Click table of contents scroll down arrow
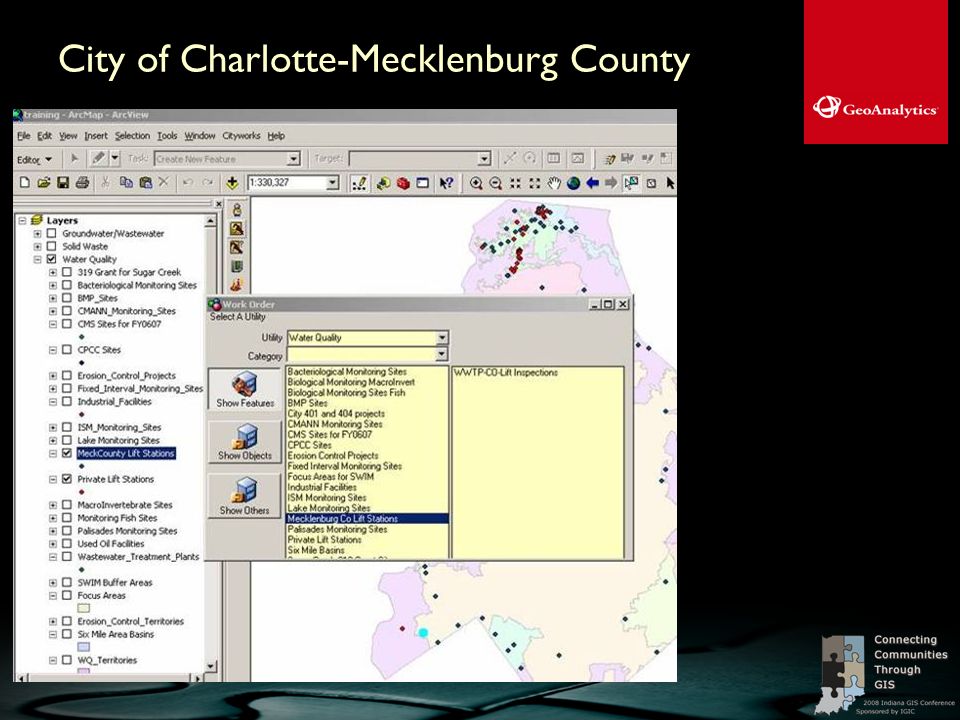Image resolution: width=960 pixels, height=720 pixels. tap(211, 666)
